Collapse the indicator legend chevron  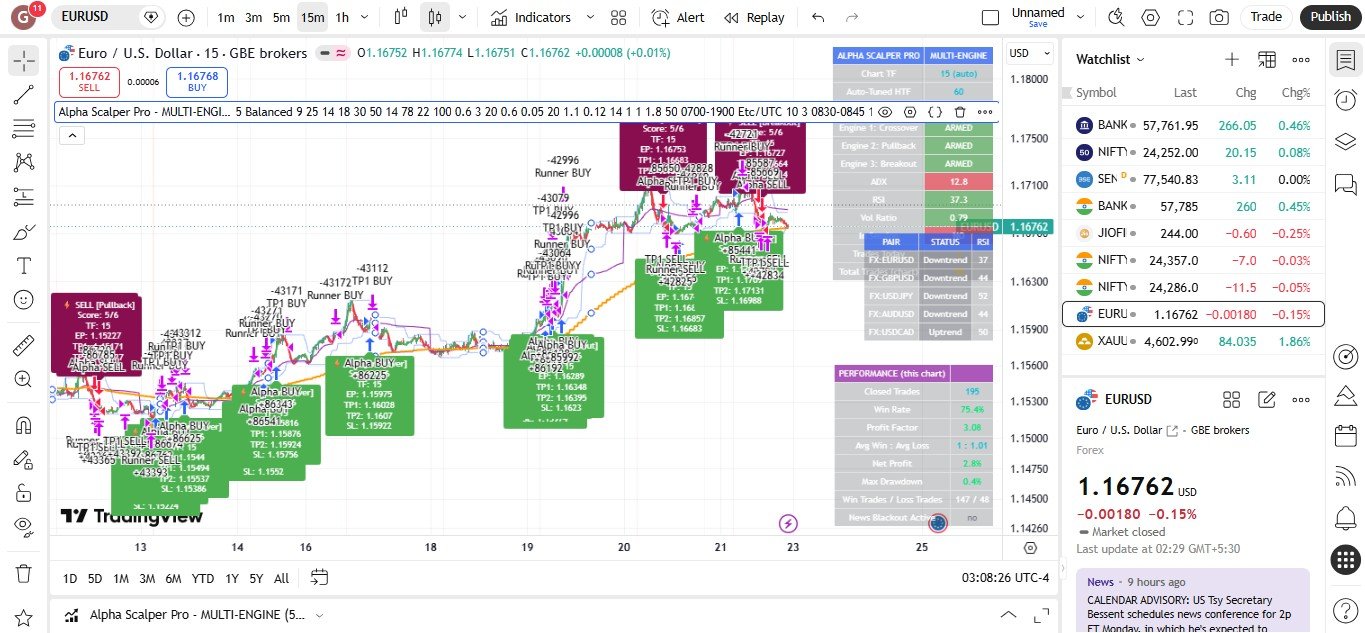(x=71, y=136)
